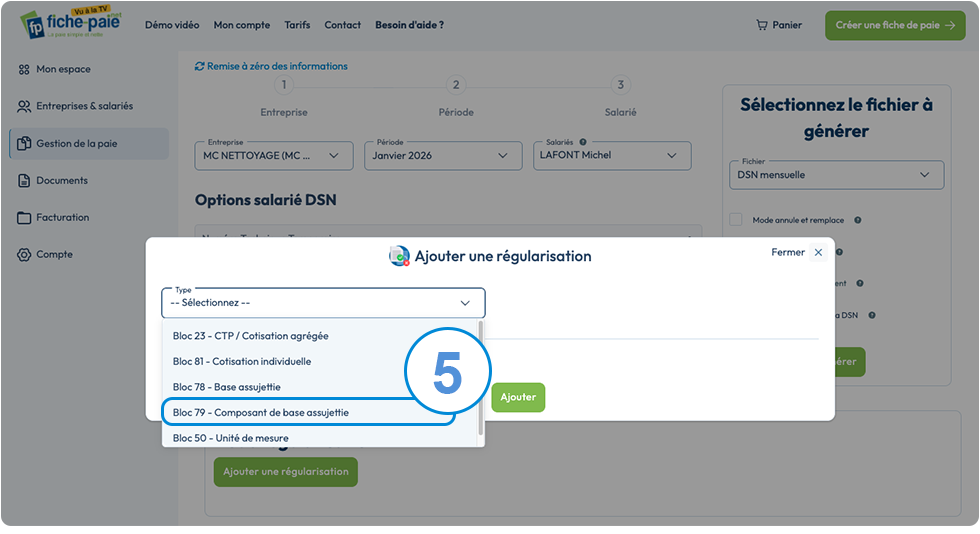This screenshot has width=980, height=534.
Task: Open the Fichier DSN mensuelle dropdown
Action: [x=836, y=175]
